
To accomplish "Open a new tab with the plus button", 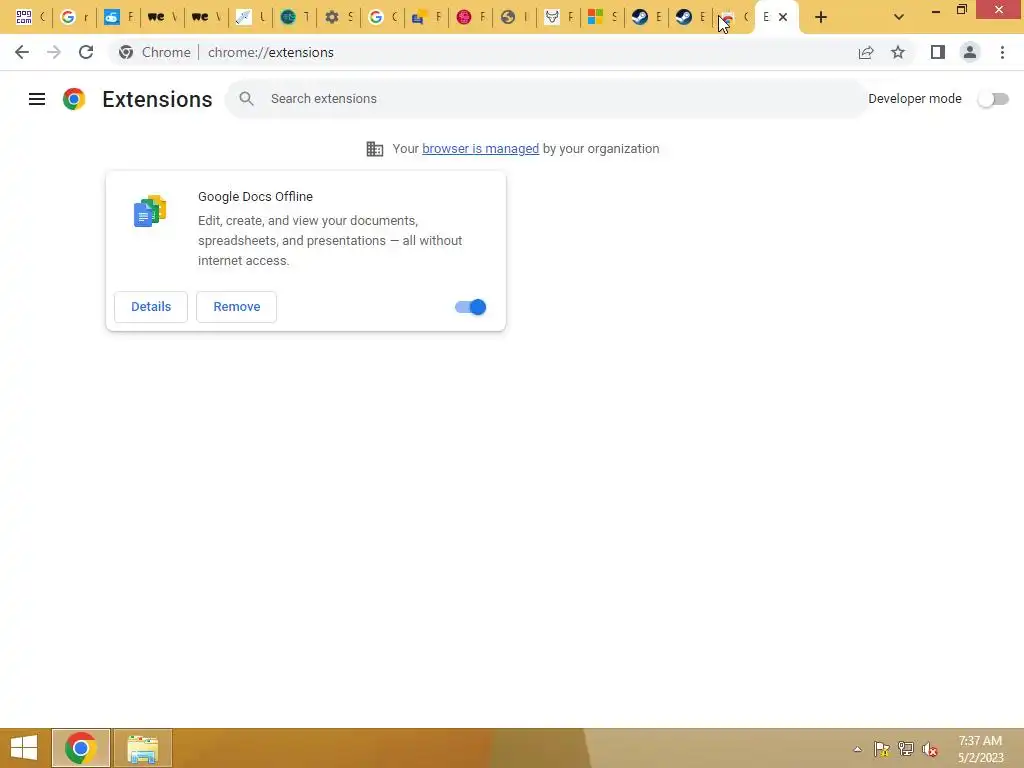I will coord(821,17).
